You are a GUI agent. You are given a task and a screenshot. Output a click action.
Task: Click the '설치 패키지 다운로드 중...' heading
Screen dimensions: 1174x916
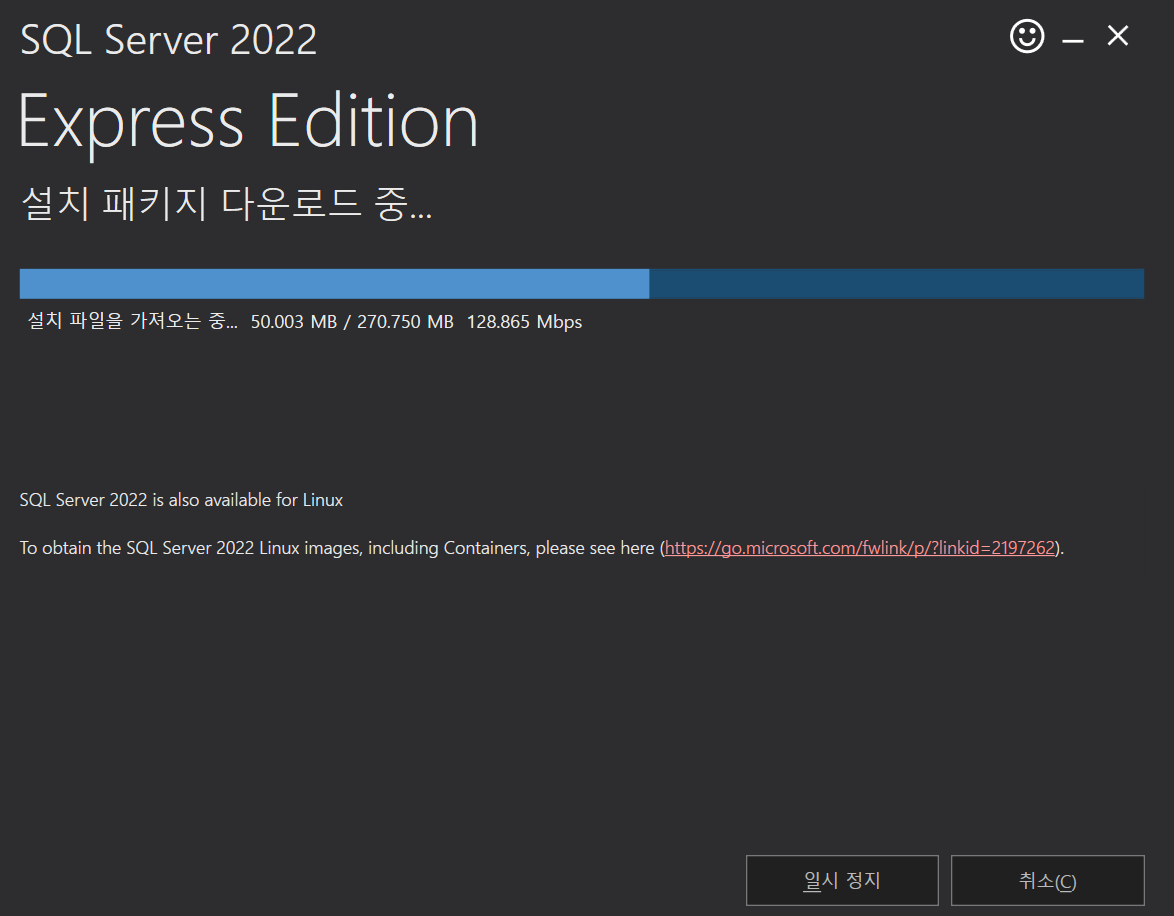[x=227, y=203]
